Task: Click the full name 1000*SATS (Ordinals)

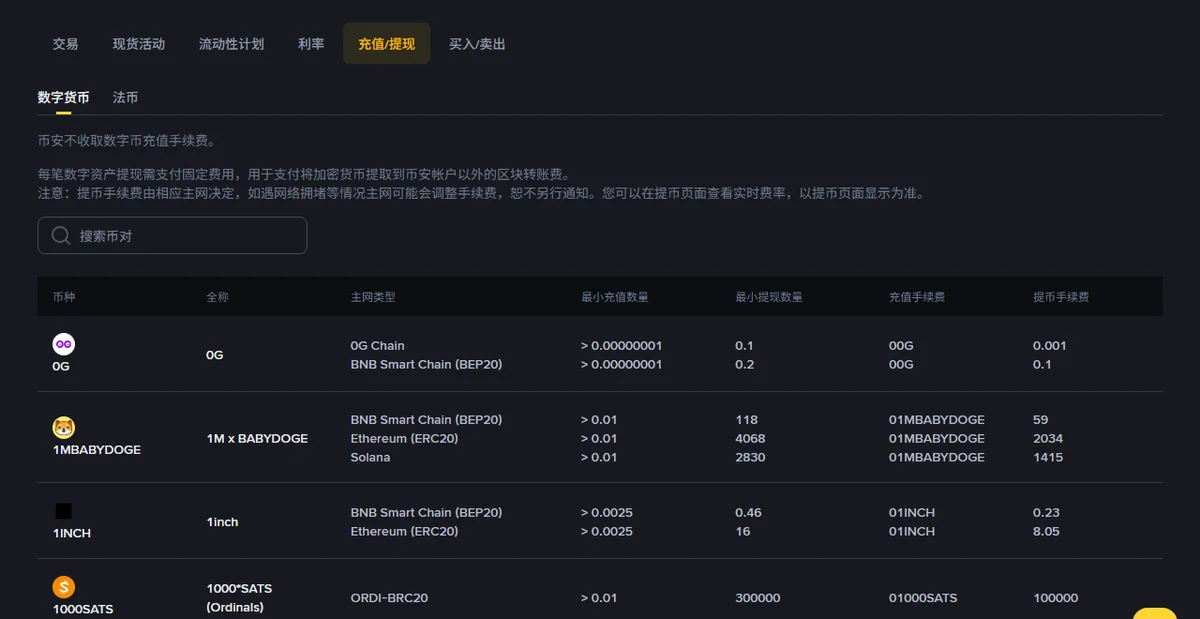Action: click(x=239, y=598)
